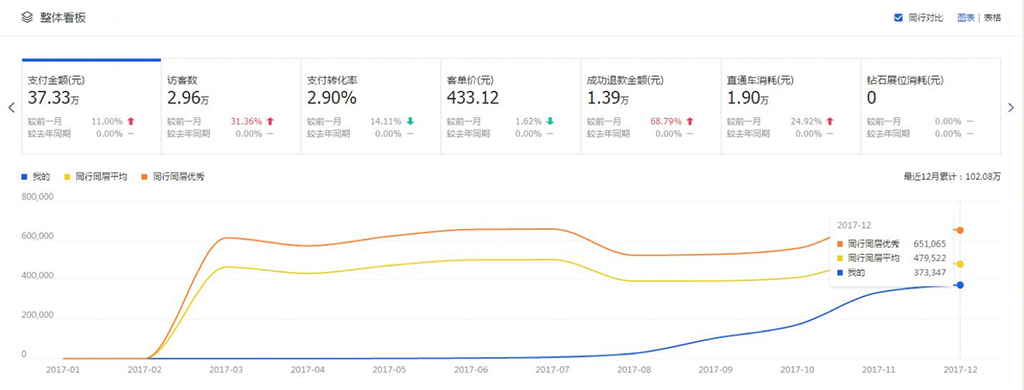Screen dimensions: 1024x390
Task: Click green down arrow under 支付转化率
Action: click(410, 121)
